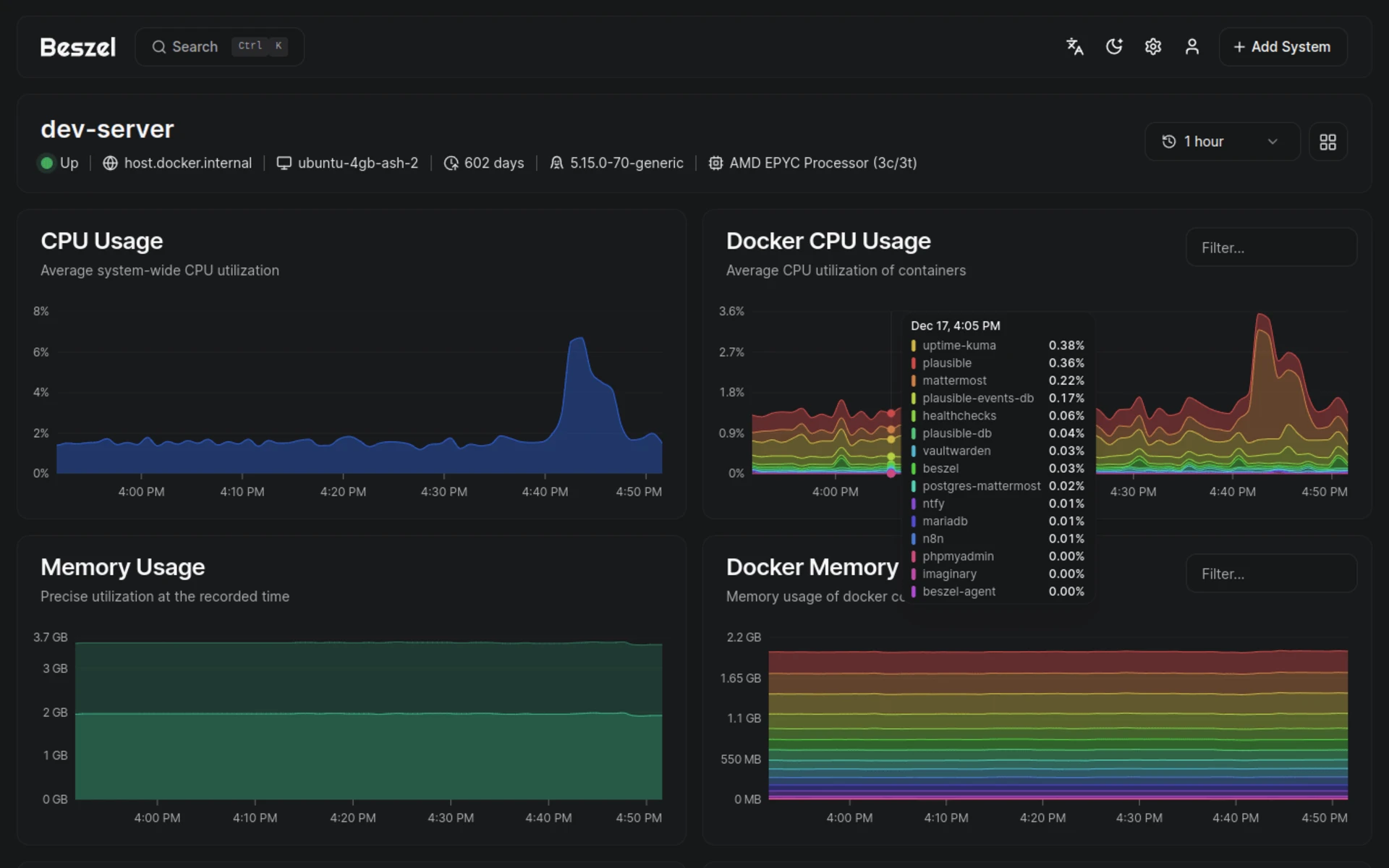Click the uptime-kuma yellow swatch in tooltip
Viewport: 1389px width, 868px height.
[x=914, y=346]
